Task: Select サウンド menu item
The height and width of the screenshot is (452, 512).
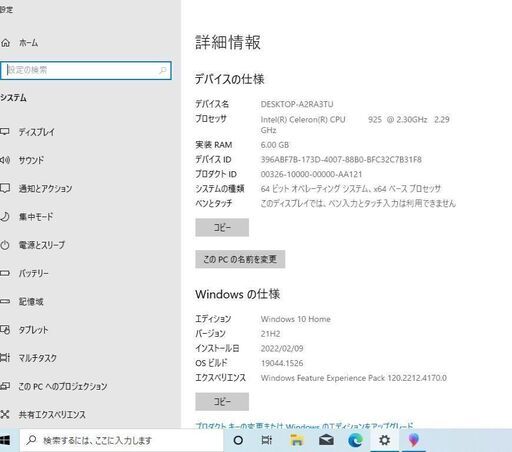Action: click(x=31, y=160)
